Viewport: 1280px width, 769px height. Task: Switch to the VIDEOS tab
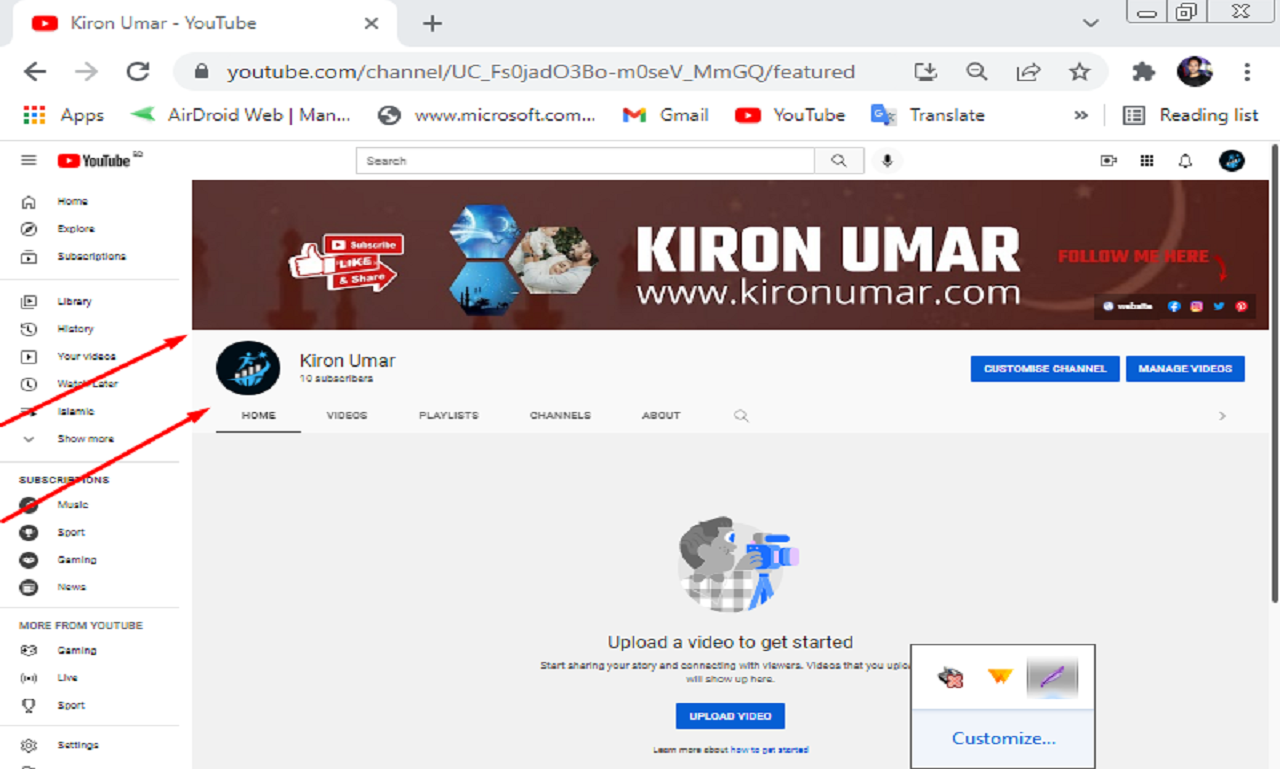click(347, 415)
